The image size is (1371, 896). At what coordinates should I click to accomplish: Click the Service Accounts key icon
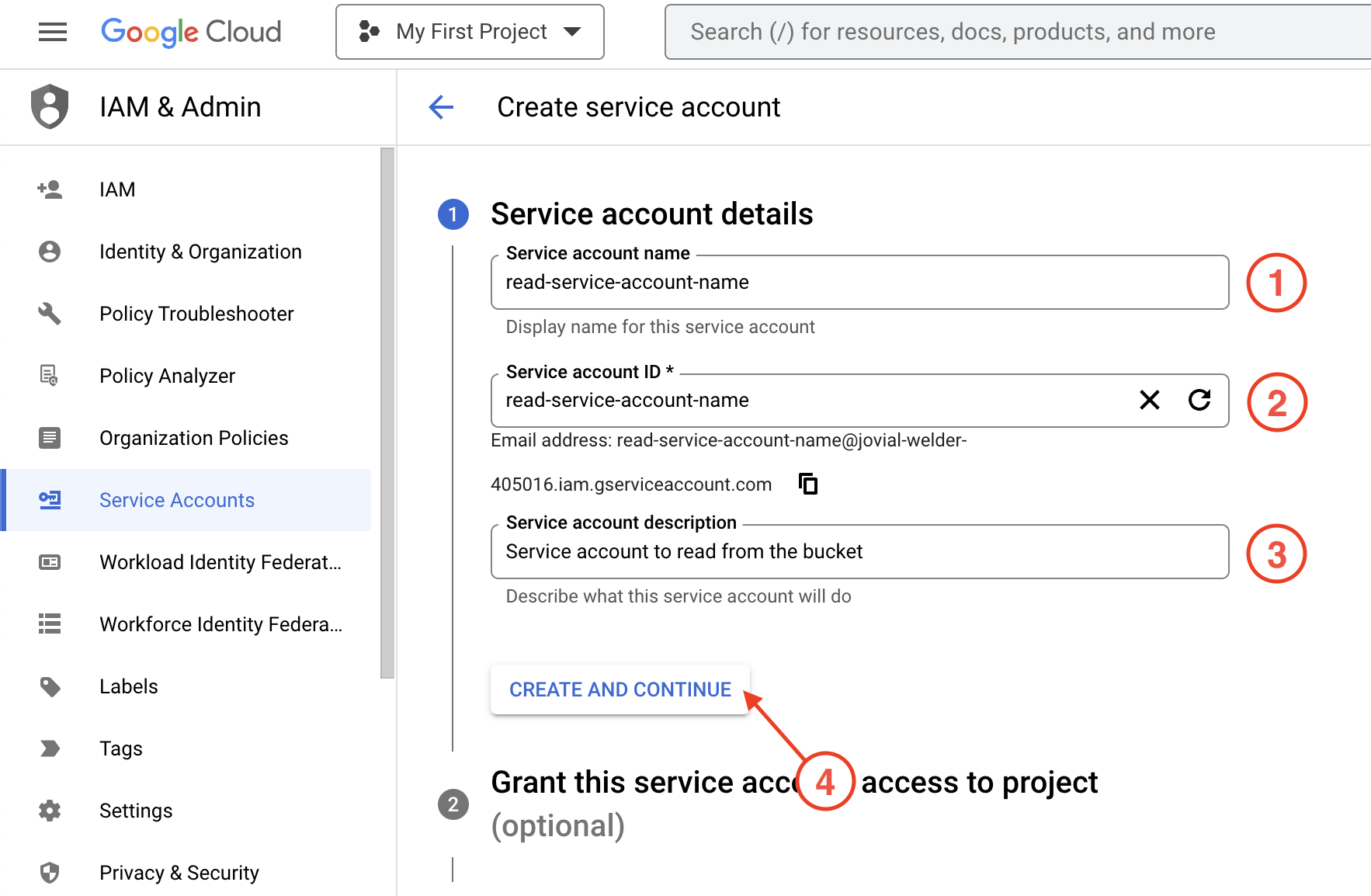(x=50, y=500)
